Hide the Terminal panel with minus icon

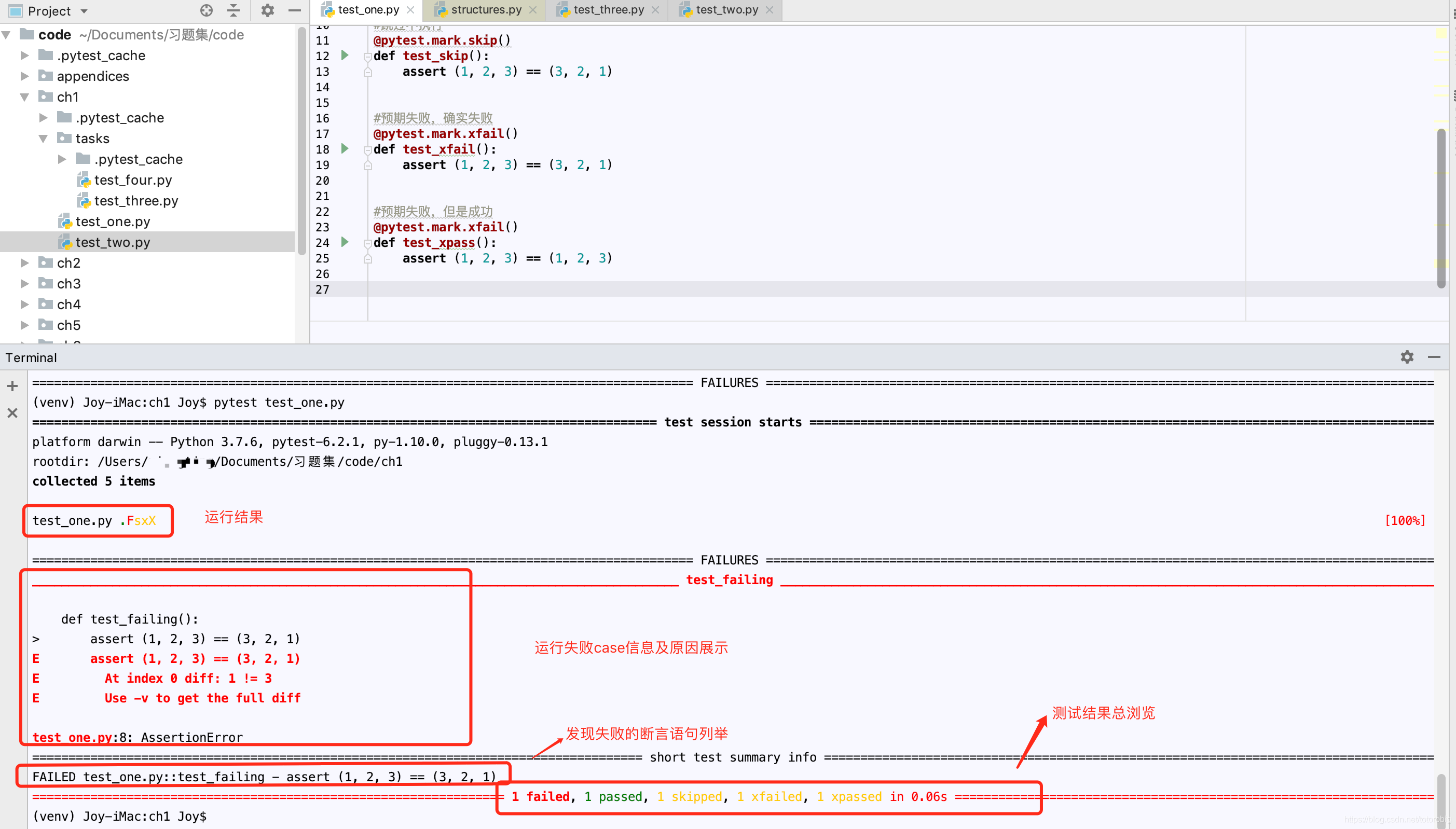click(1434, 357)
